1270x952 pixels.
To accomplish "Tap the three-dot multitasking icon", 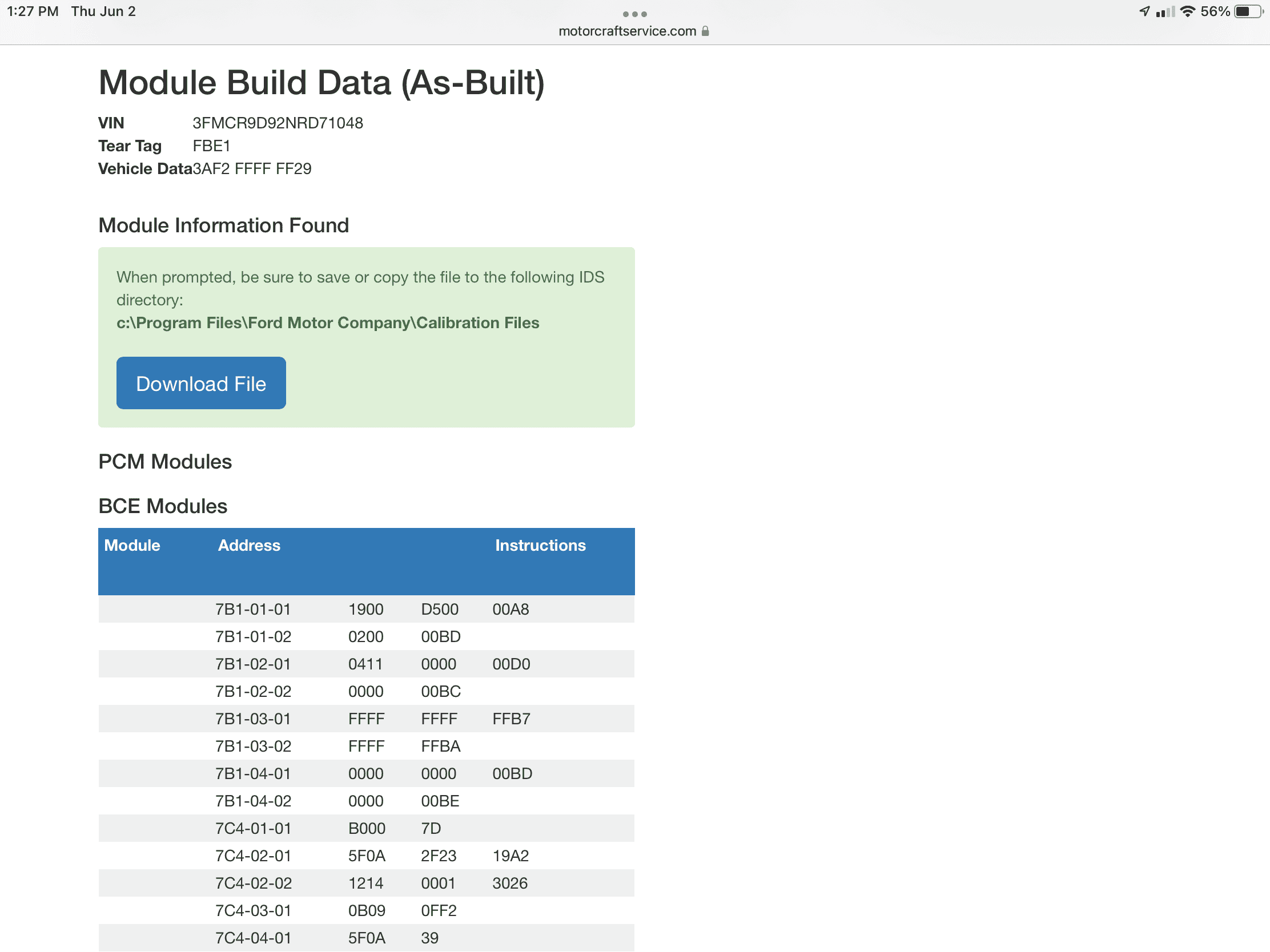I will coord(634,14).
